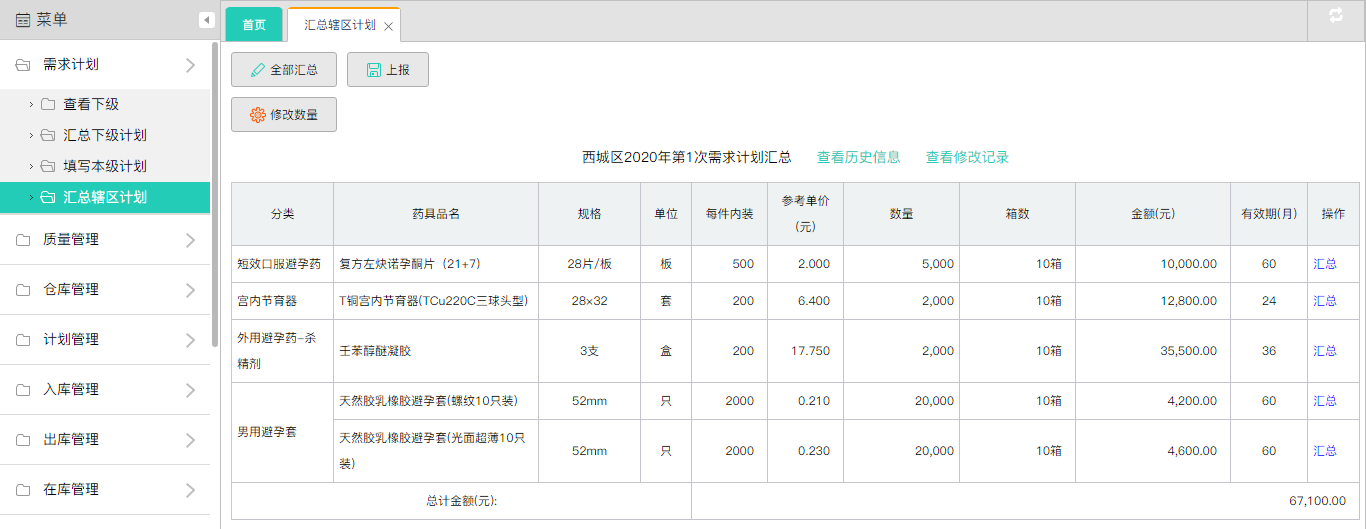Viewport: 1366px width, 529px height.
Task: Collapse the menu sidebar arrow
Action: [x=206, y=20]
